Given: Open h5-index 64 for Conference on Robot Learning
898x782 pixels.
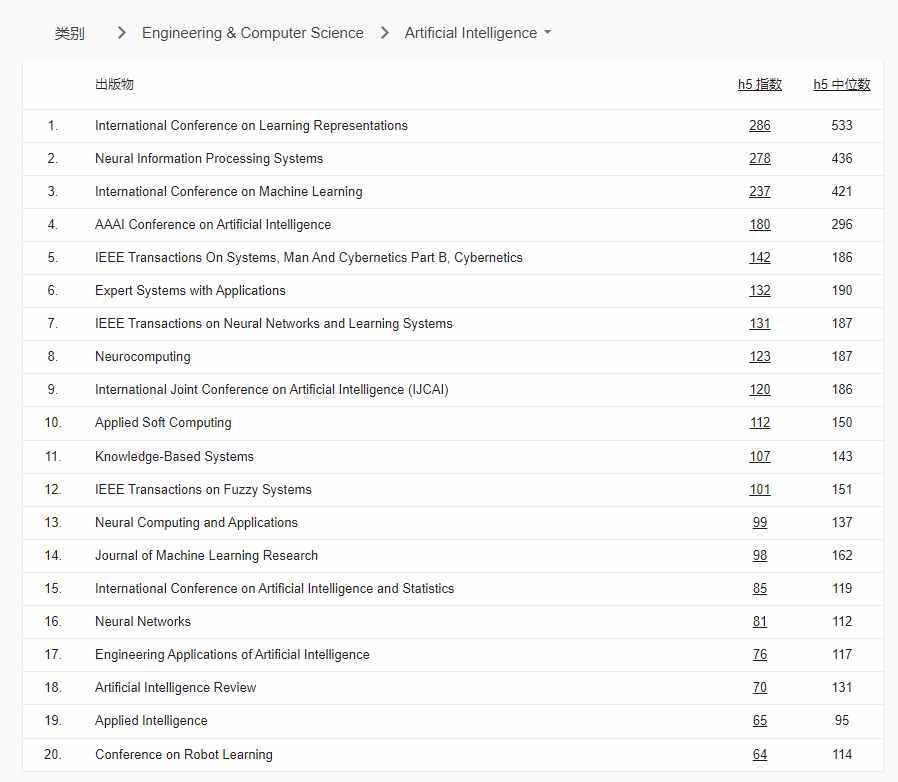Looking at the screenshot, I should coord(760,754).
